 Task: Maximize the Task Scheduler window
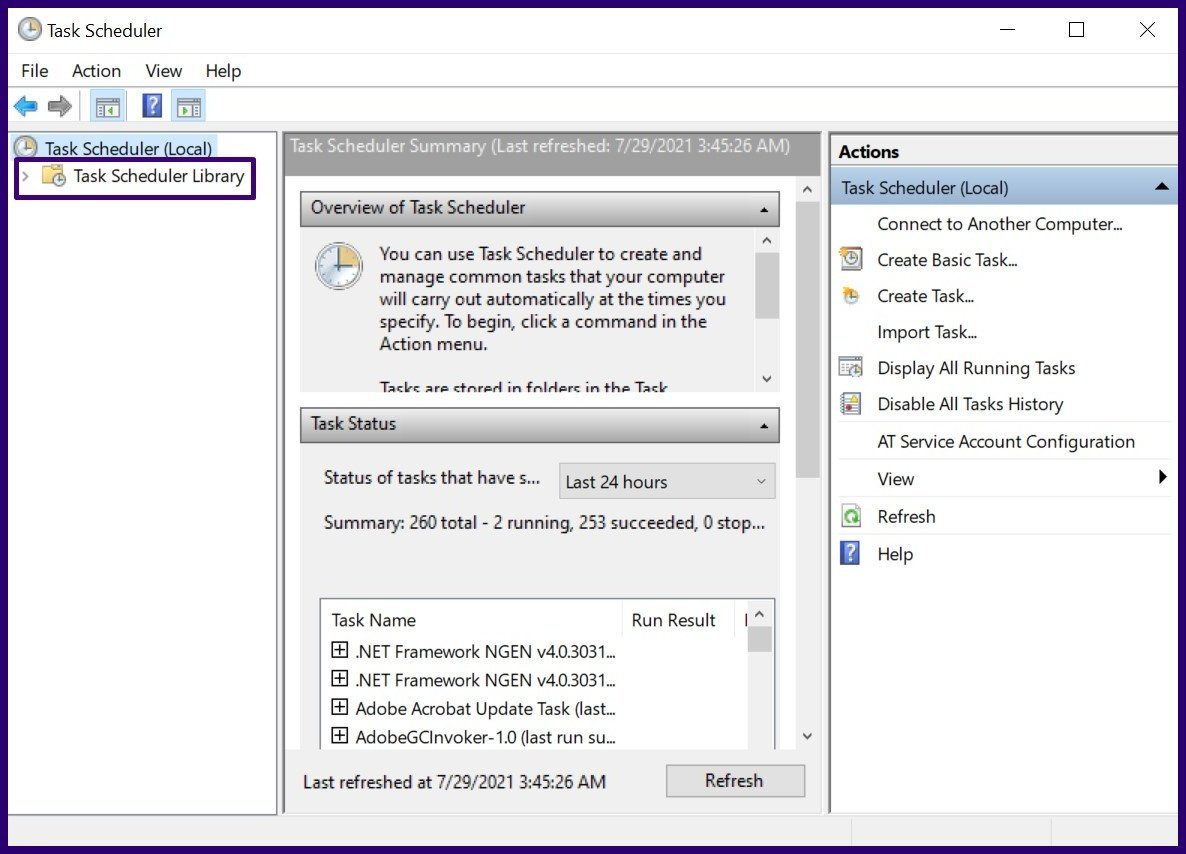pyautogui.click(x=1076, y=30)
